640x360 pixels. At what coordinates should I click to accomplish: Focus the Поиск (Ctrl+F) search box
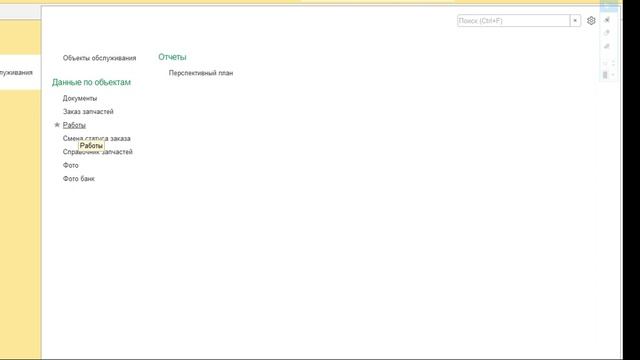click(x=513, y=20)
